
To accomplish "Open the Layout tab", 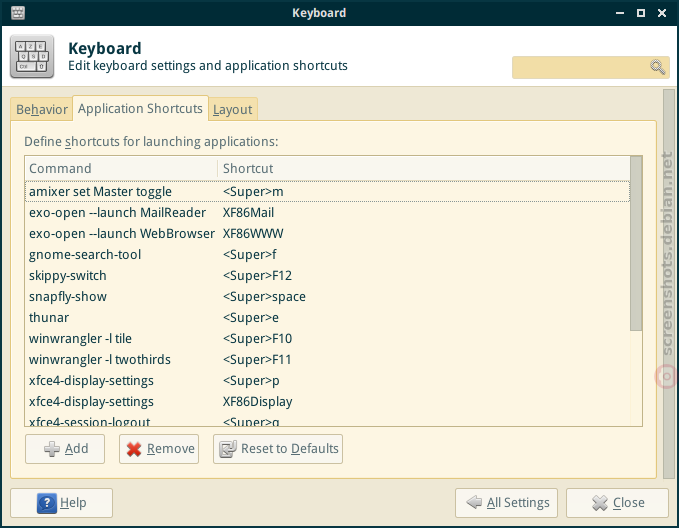I will [x=233, y=109].
